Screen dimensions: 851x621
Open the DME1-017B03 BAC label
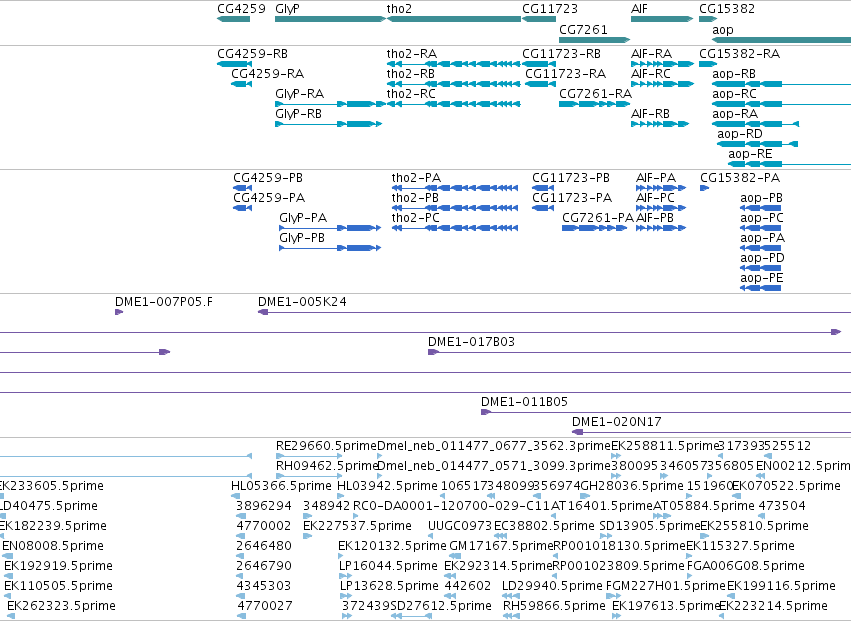tap(472, 342)
